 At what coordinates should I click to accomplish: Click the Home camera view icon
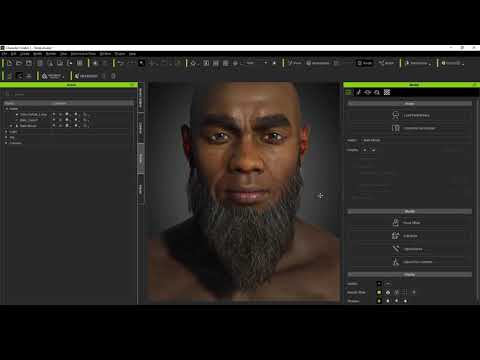pos(193,63)
